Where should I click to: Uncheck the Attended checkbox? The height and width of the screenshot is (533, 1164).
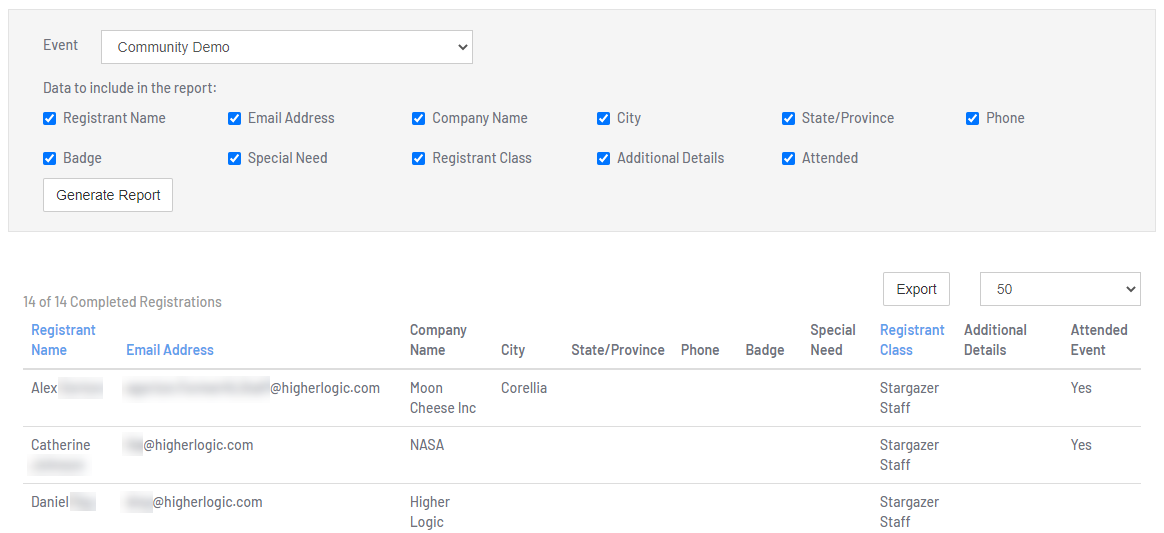tap(789, 158)
